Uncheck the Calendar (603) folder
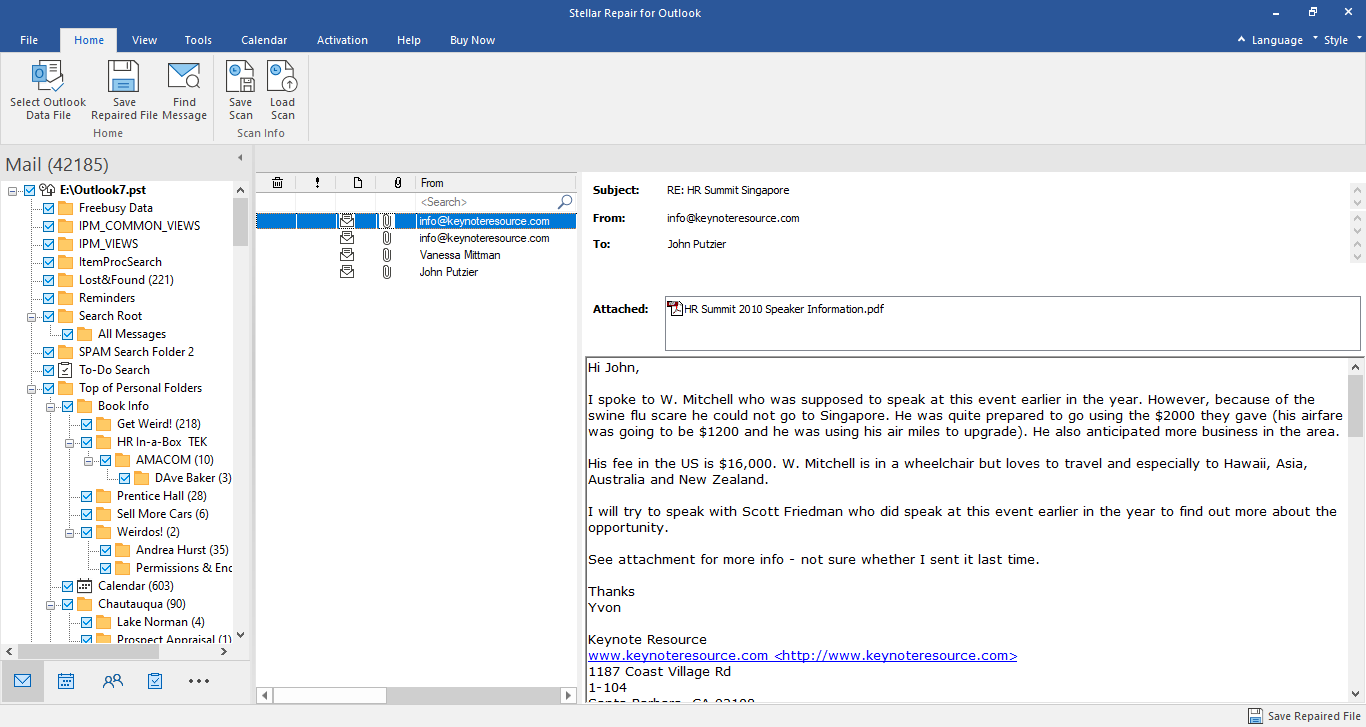This screenshot has height=727, width=1366. click(x=66, y=585)
